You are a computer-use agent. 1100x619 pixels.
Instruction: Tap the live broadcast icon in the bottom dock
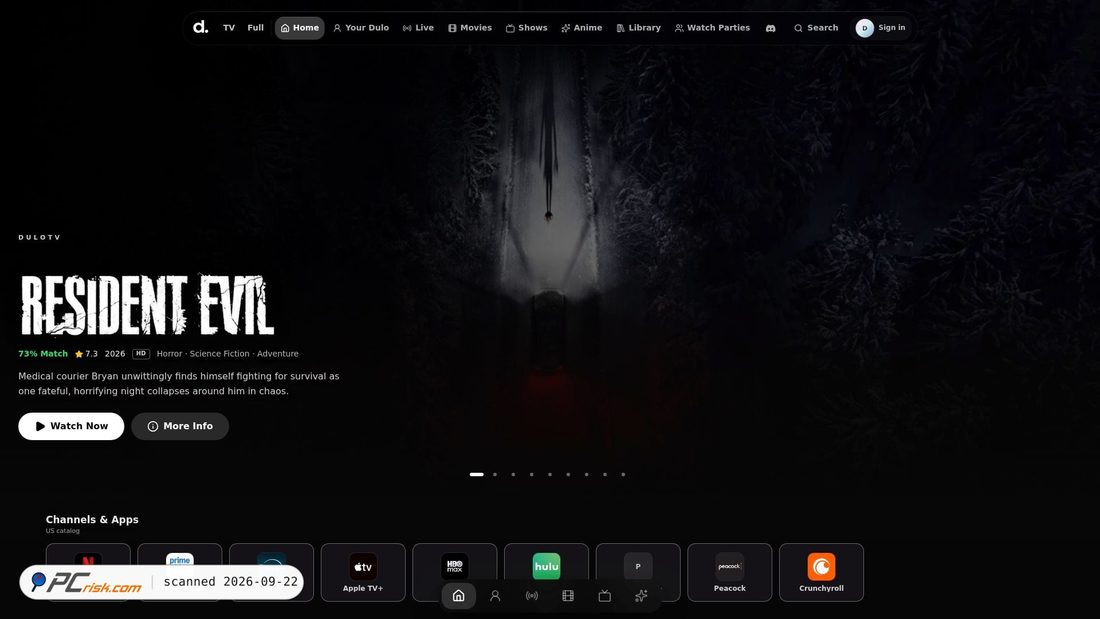tap(532, 596)
